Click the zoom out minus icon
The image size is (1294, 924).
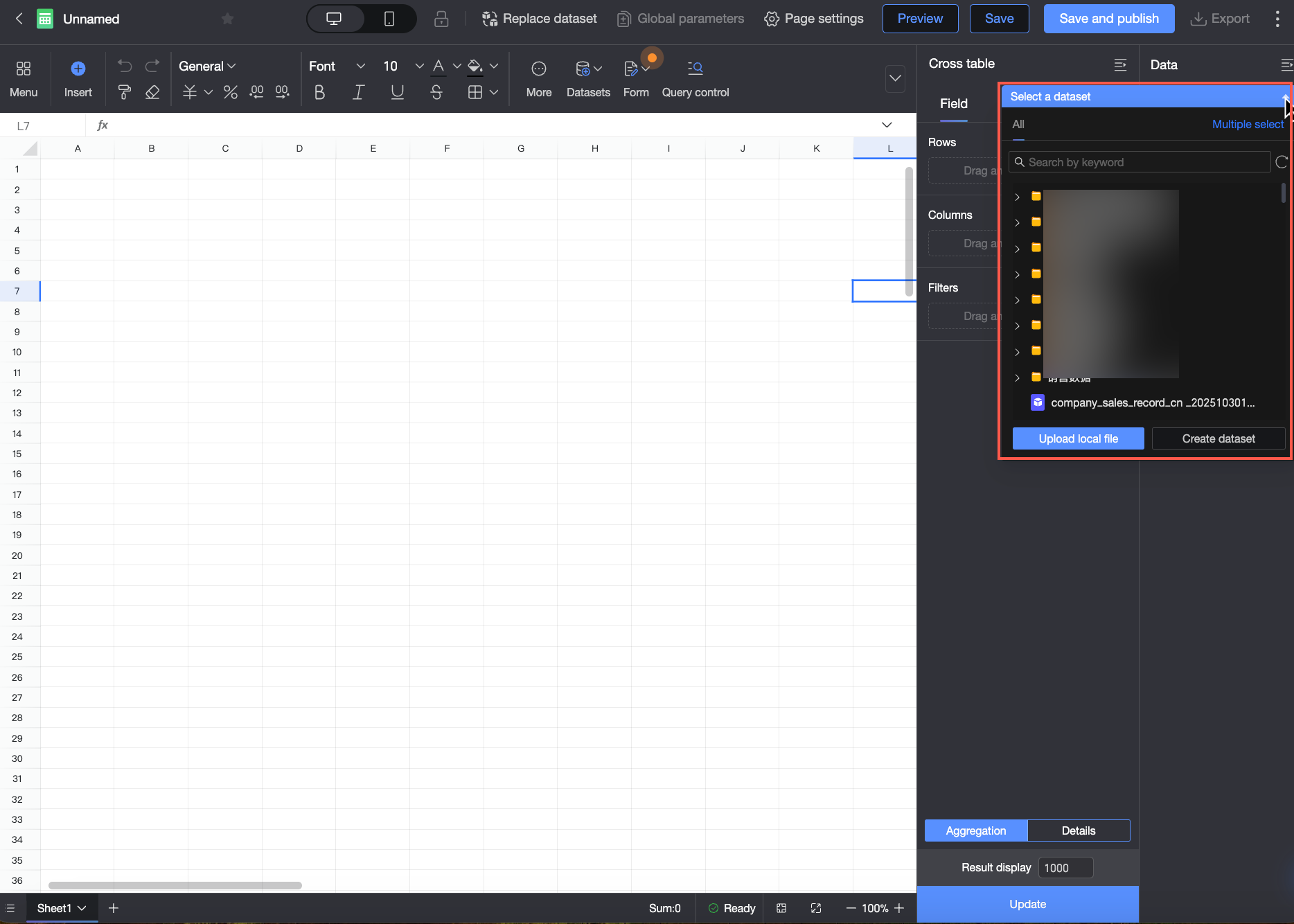pyautogui.click(x=851, y=908)
